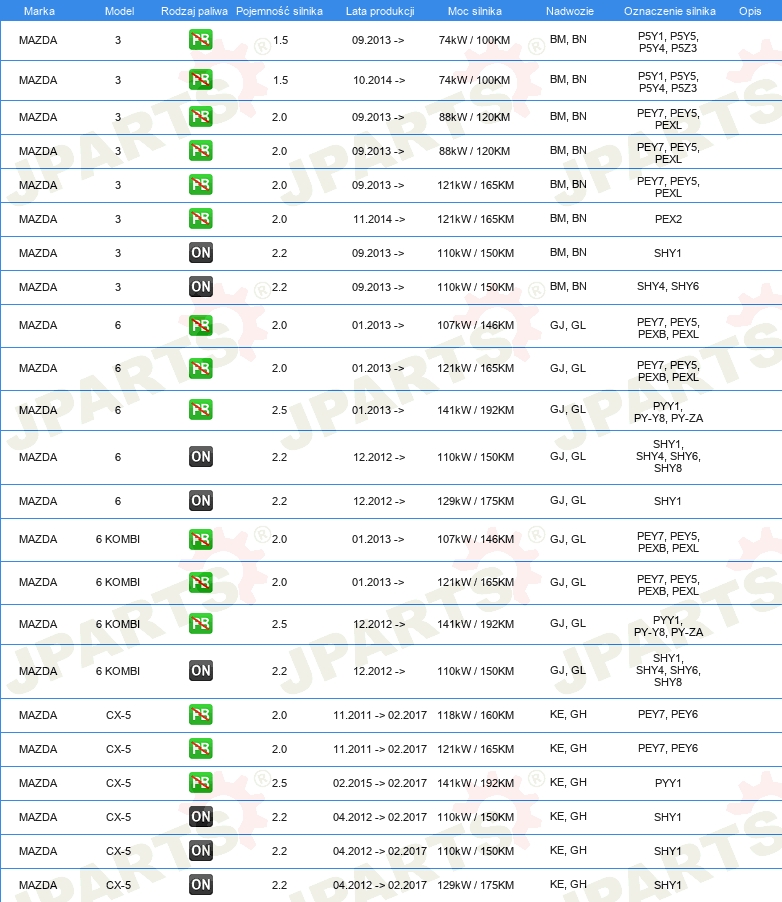Click PB icon in CX-5 2.5 row
Screen dimensions: 782x902
201,782
